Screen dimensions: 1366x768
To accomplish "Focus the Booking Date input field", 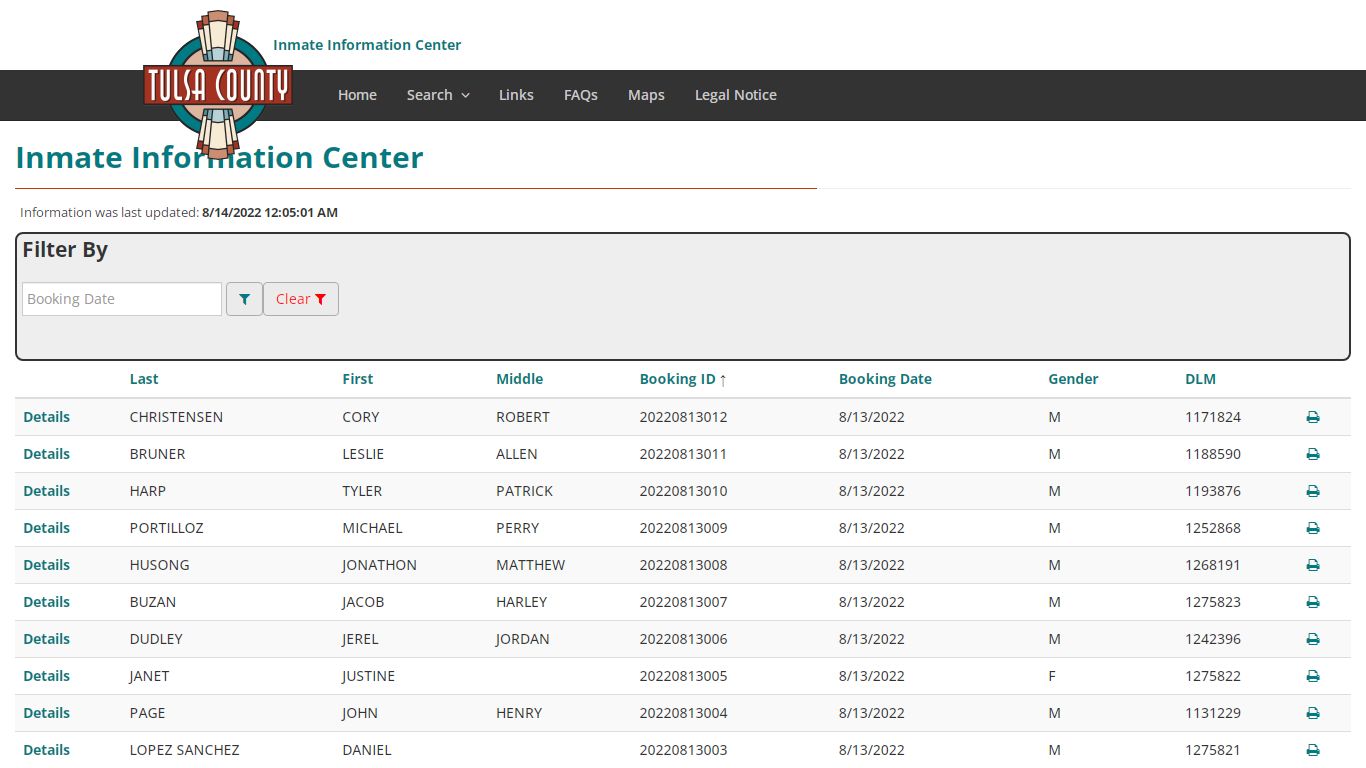I will pyautogui.click(x=122, y=299).
